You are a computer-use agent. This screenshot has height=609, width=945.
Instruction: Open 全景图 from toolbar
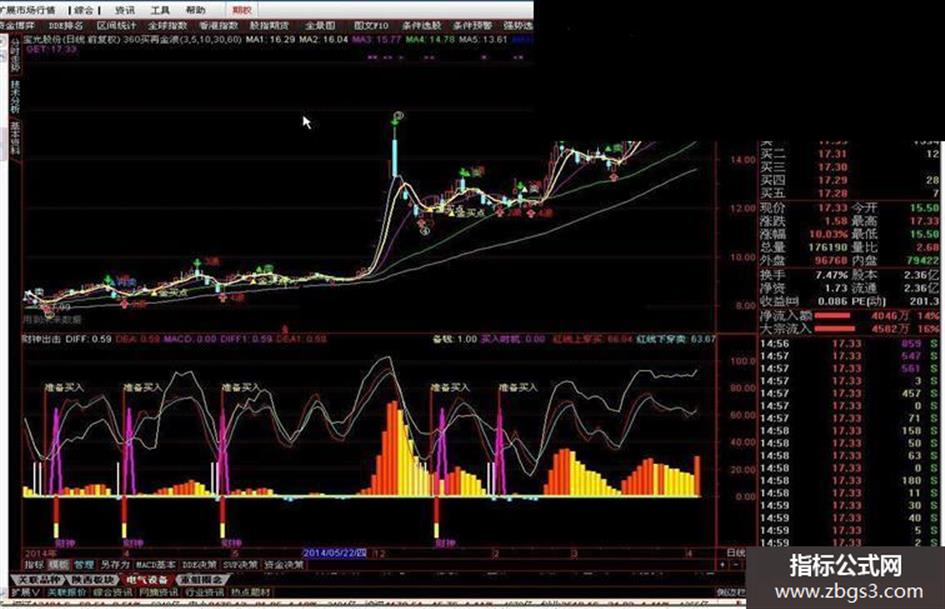[319, 25]
